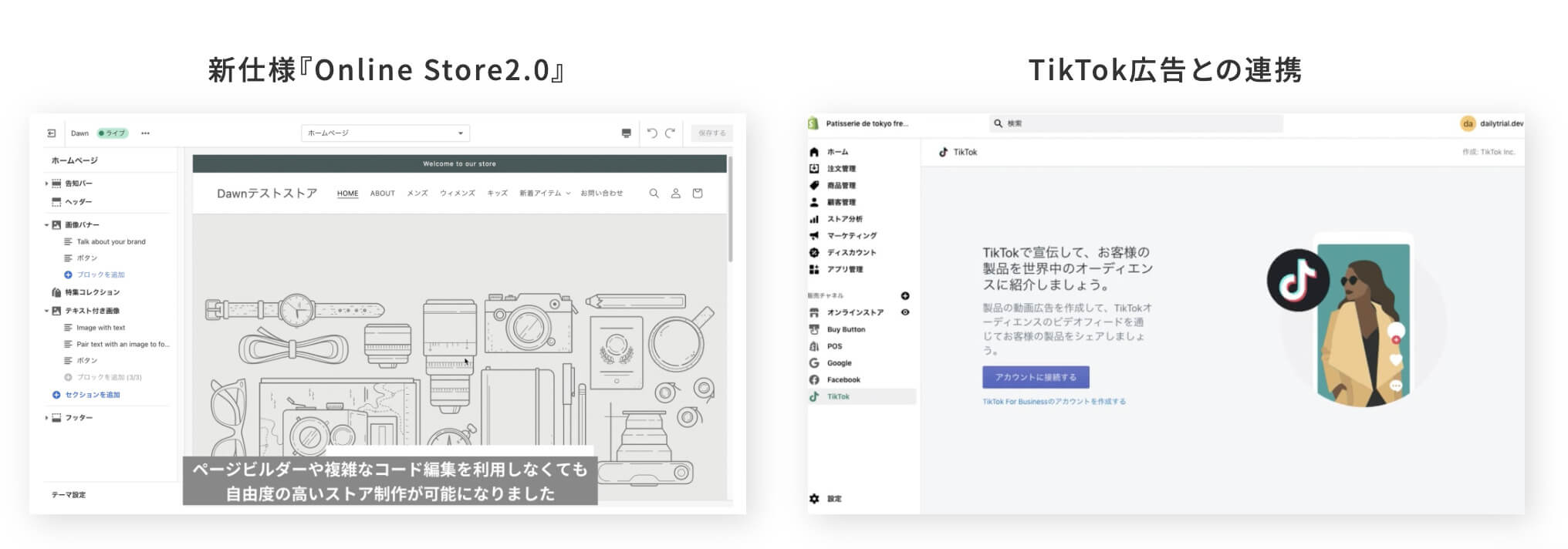The image size is (1568, 549).
Task: Redo the last theme editor change
Action: [670, 133]
